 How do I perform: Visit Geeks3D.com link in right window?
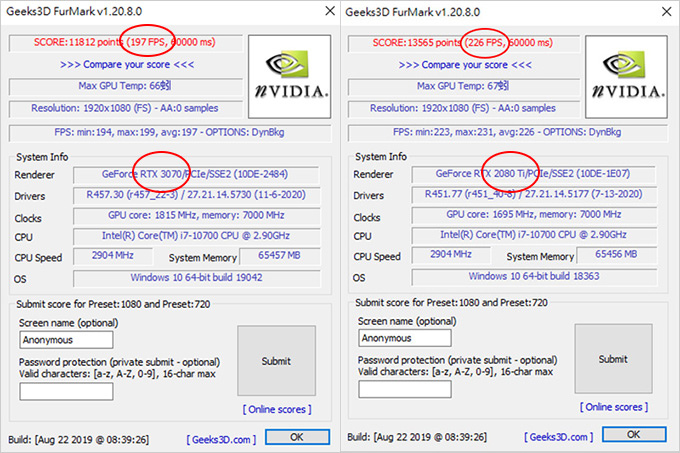click(559, 437)
